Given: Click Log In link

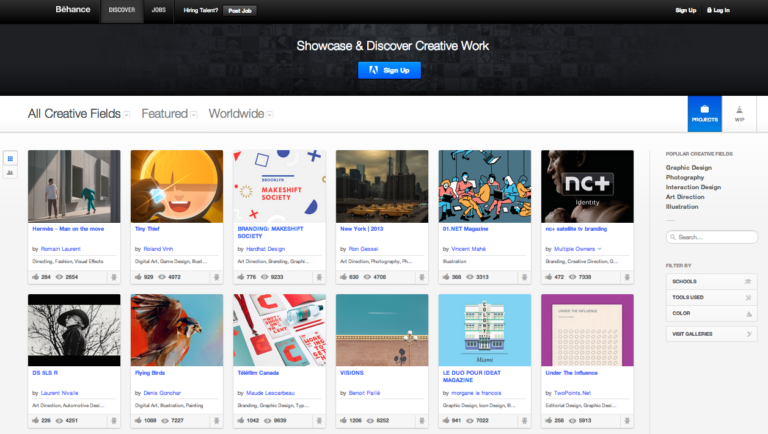Looking at the screenshot, I should pyautogui.click(x=721, y=10).
